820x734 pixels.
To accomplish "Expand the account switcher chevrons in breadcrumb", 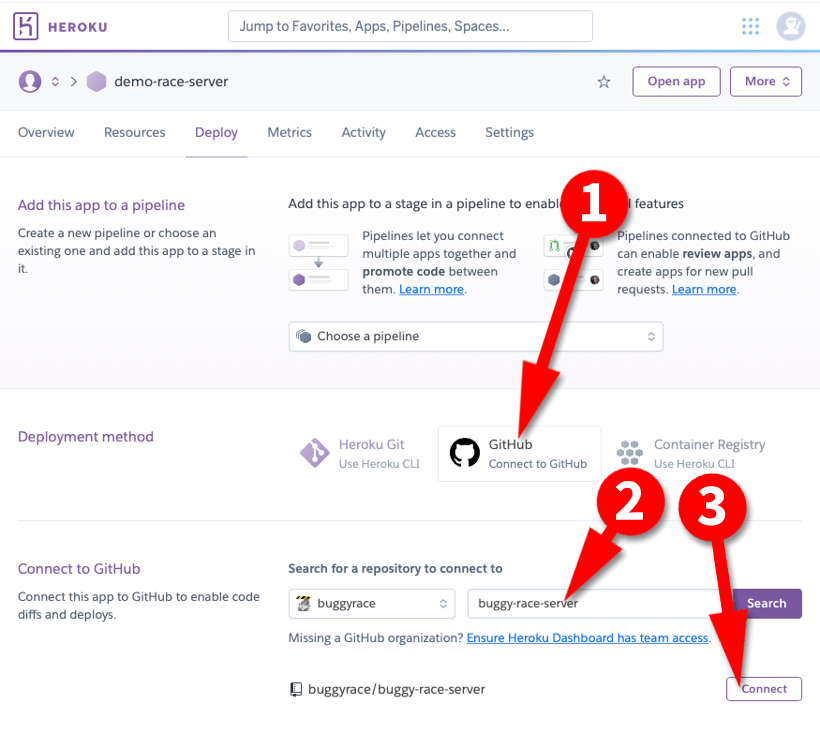I will (x=56, y=82).
